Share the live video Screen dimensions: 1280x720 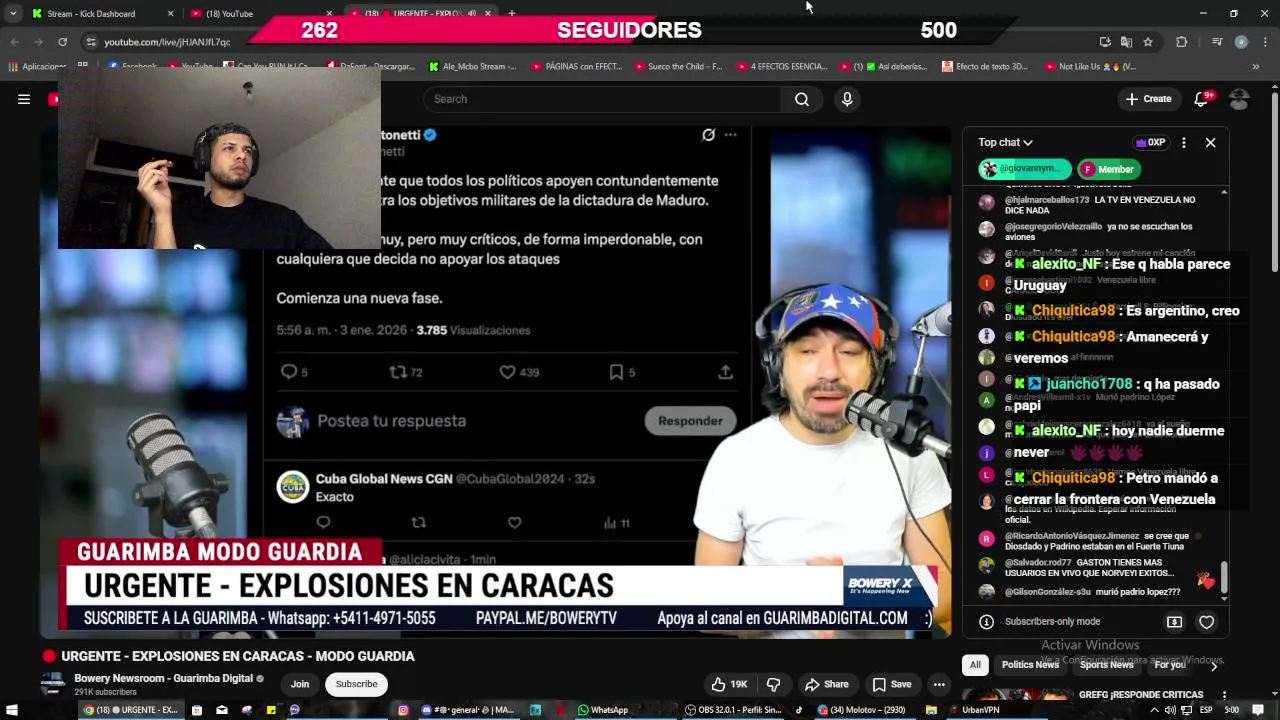(827, 684)
